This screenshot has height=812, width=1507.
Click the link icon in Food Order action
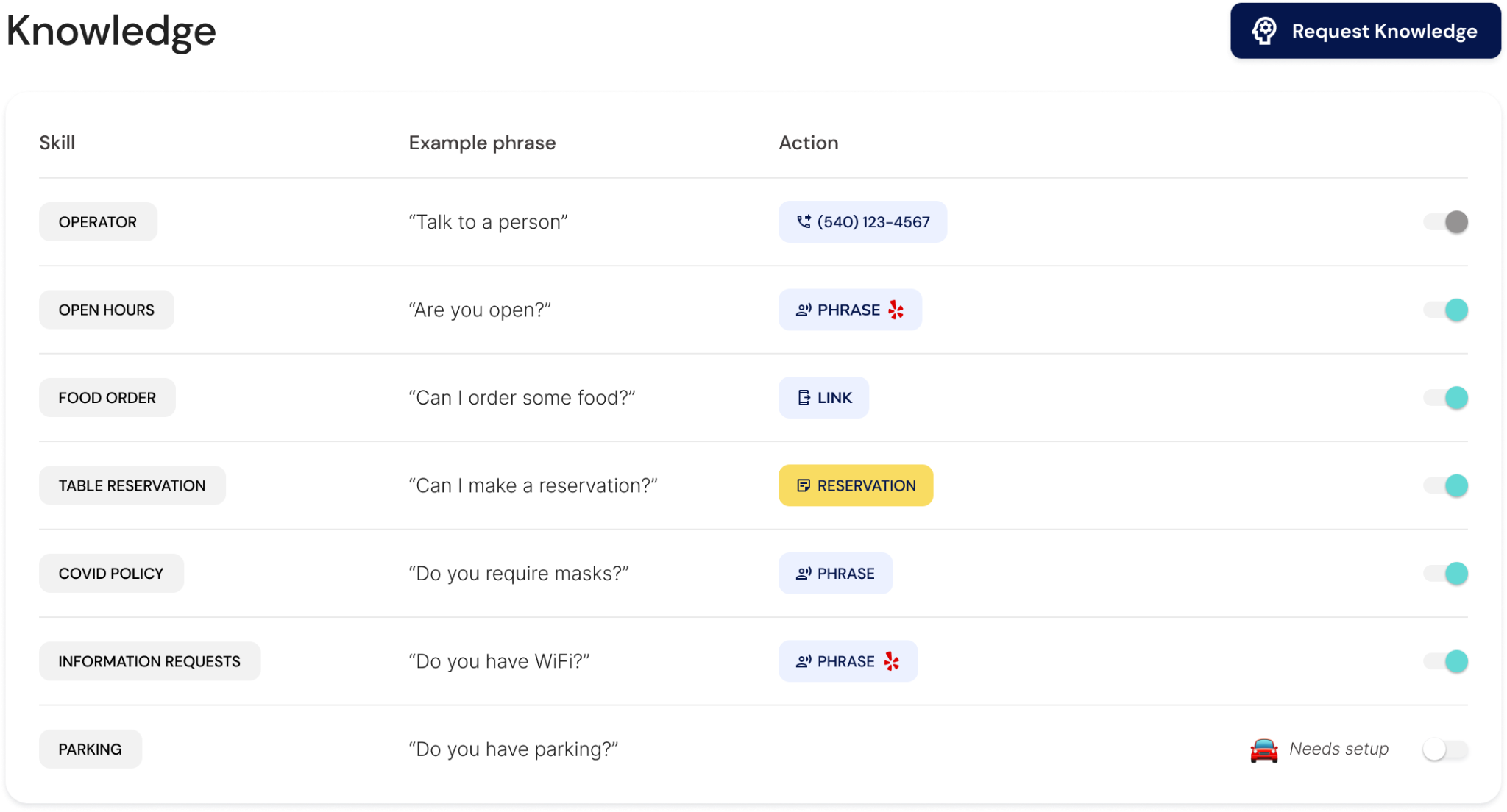pyautogui.click(x=804, y=397)
